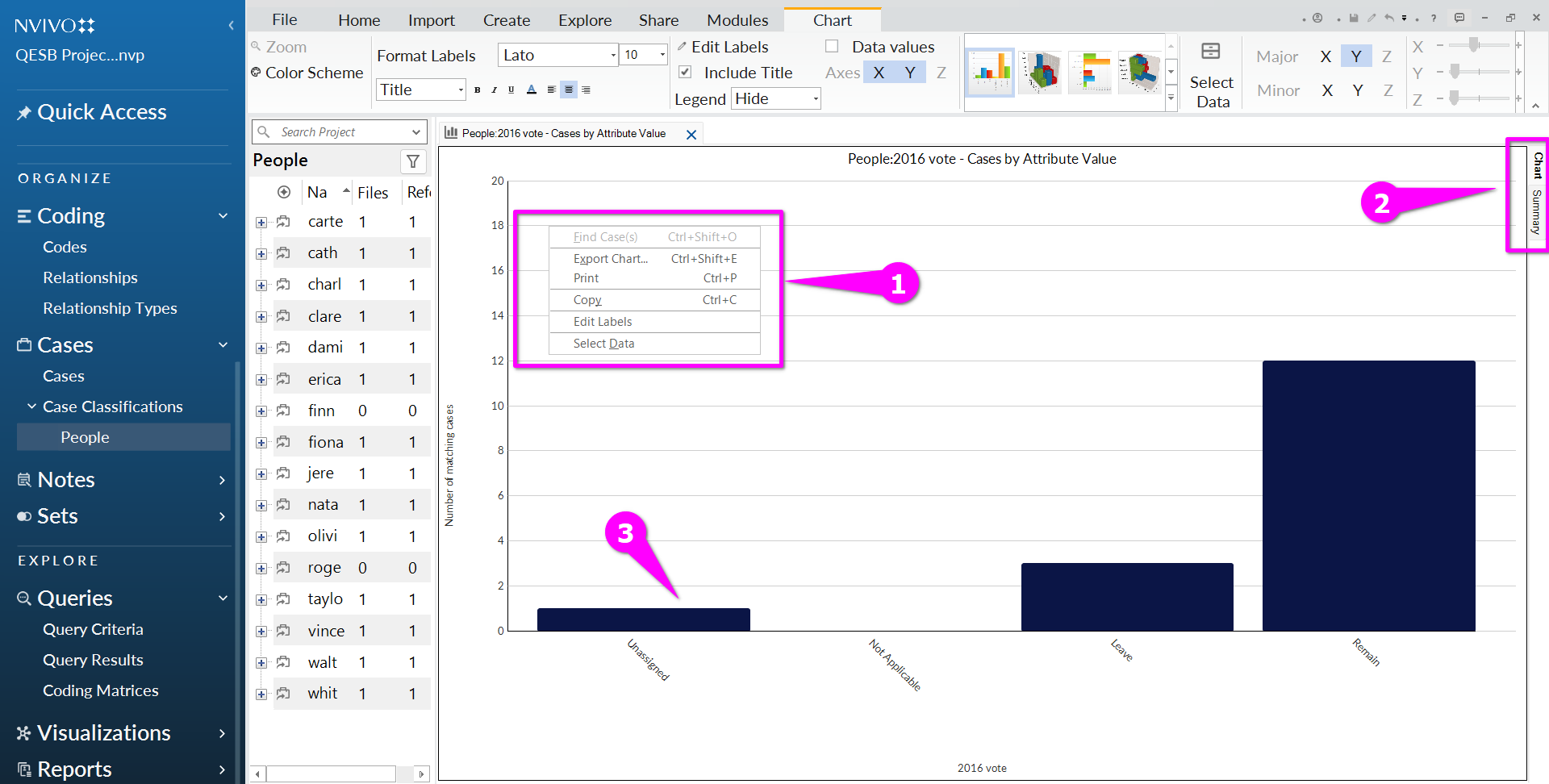Viewport: 1549px width, 784px height.
Task: Click the filter icon in People list
Action: [413, 161]
